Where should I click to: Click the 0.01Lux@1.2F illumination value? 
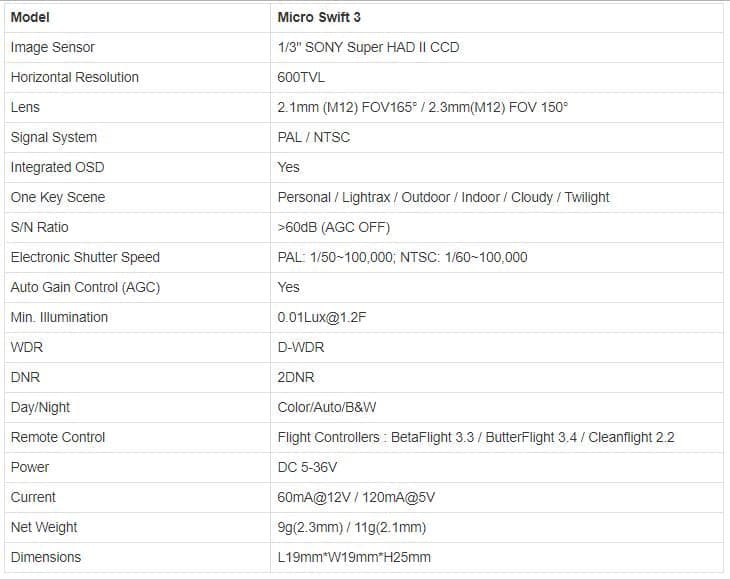[322, 317]
